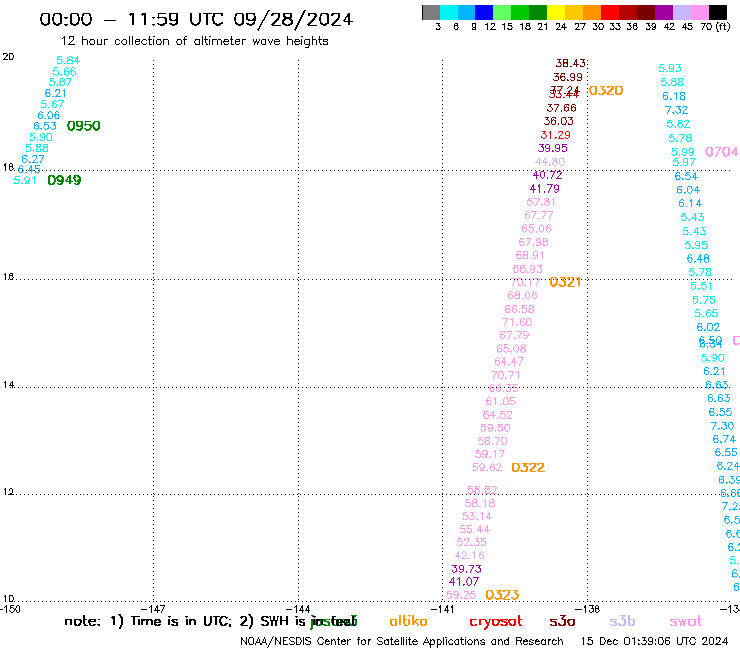Image resolution: width=740 pixels, height=650 pixels.
Task: Click the blue value 6.48
Action: click(698, 259)
